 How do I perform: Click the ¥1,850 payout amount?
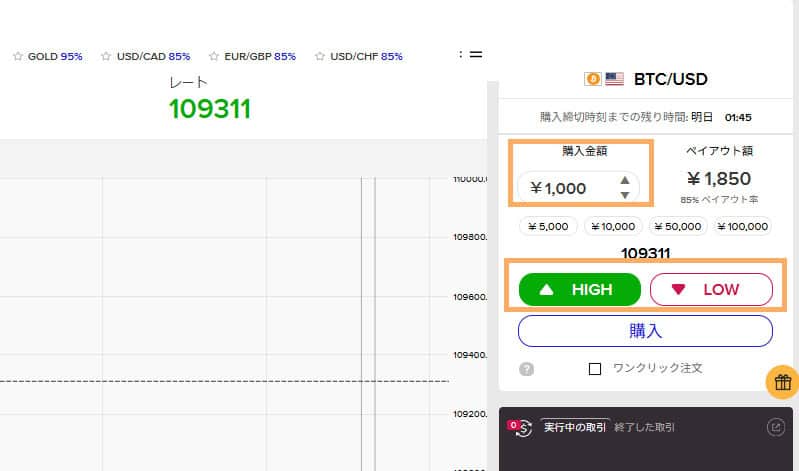(x=719, y=178)
